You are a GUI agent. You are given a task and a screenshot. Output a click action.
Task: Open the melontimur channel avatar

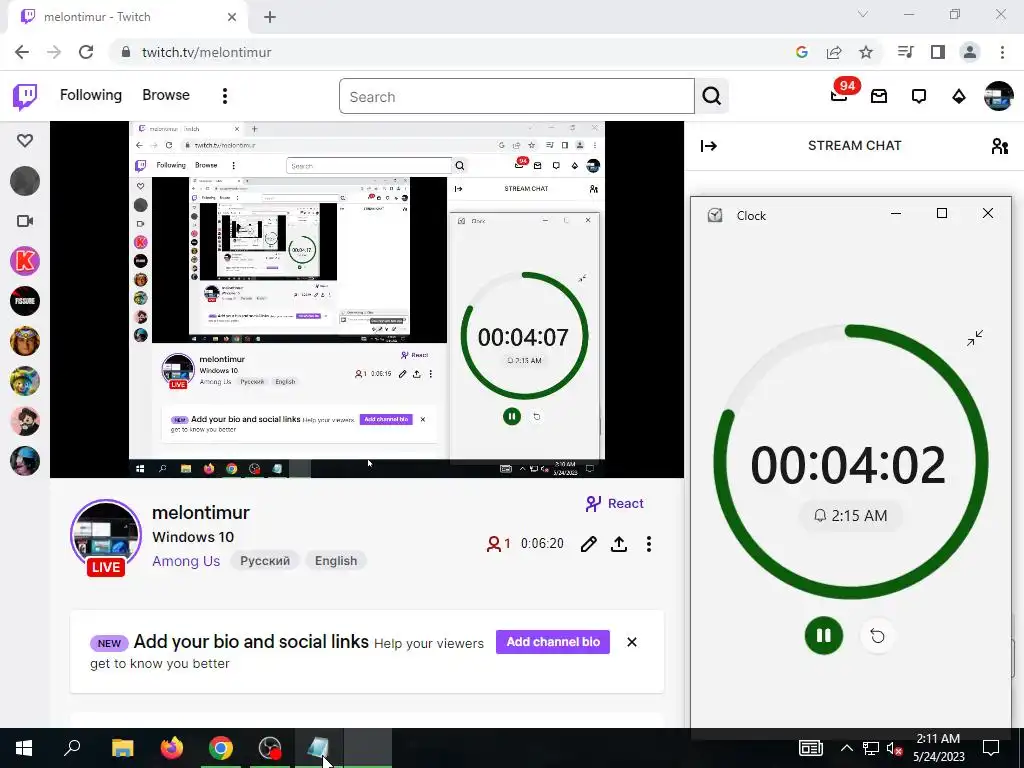[x=106, y=535]
